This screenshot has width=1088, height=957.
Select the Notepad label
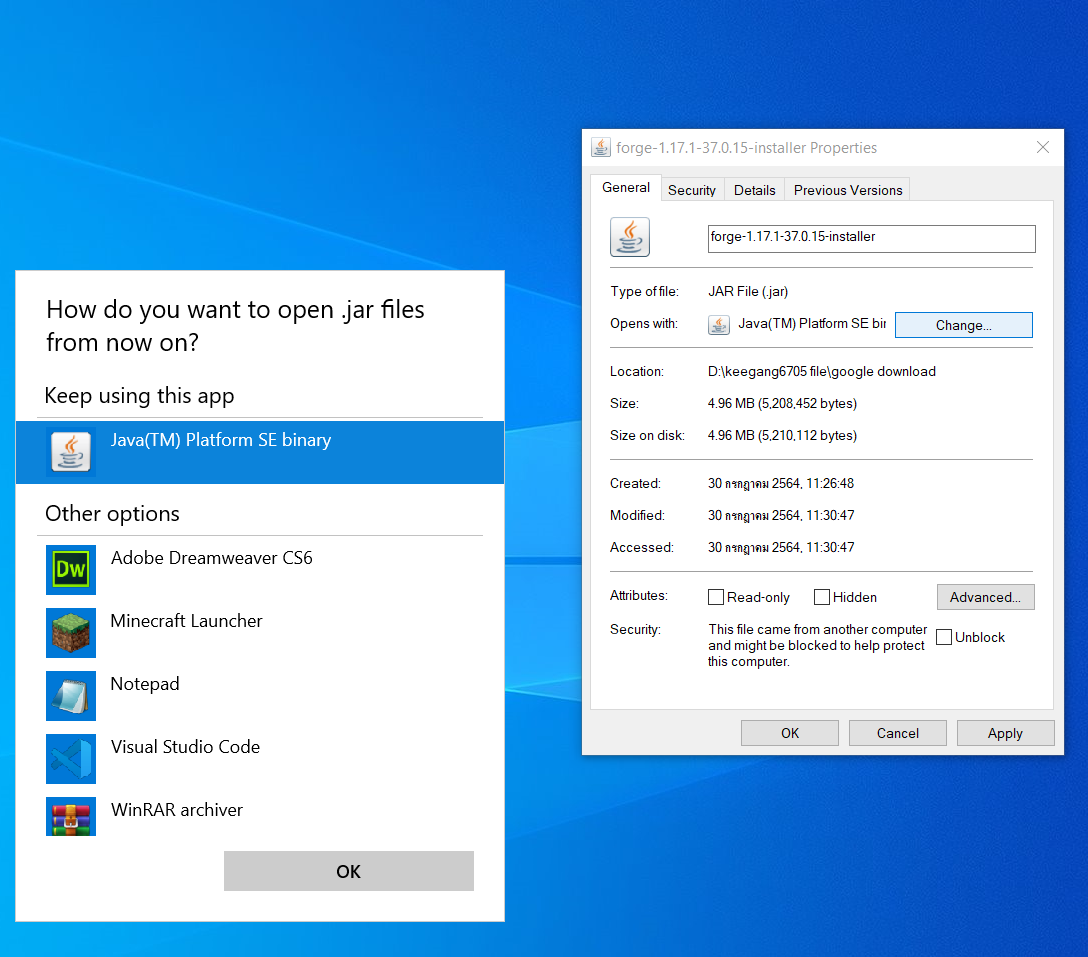tap(145, 684)
